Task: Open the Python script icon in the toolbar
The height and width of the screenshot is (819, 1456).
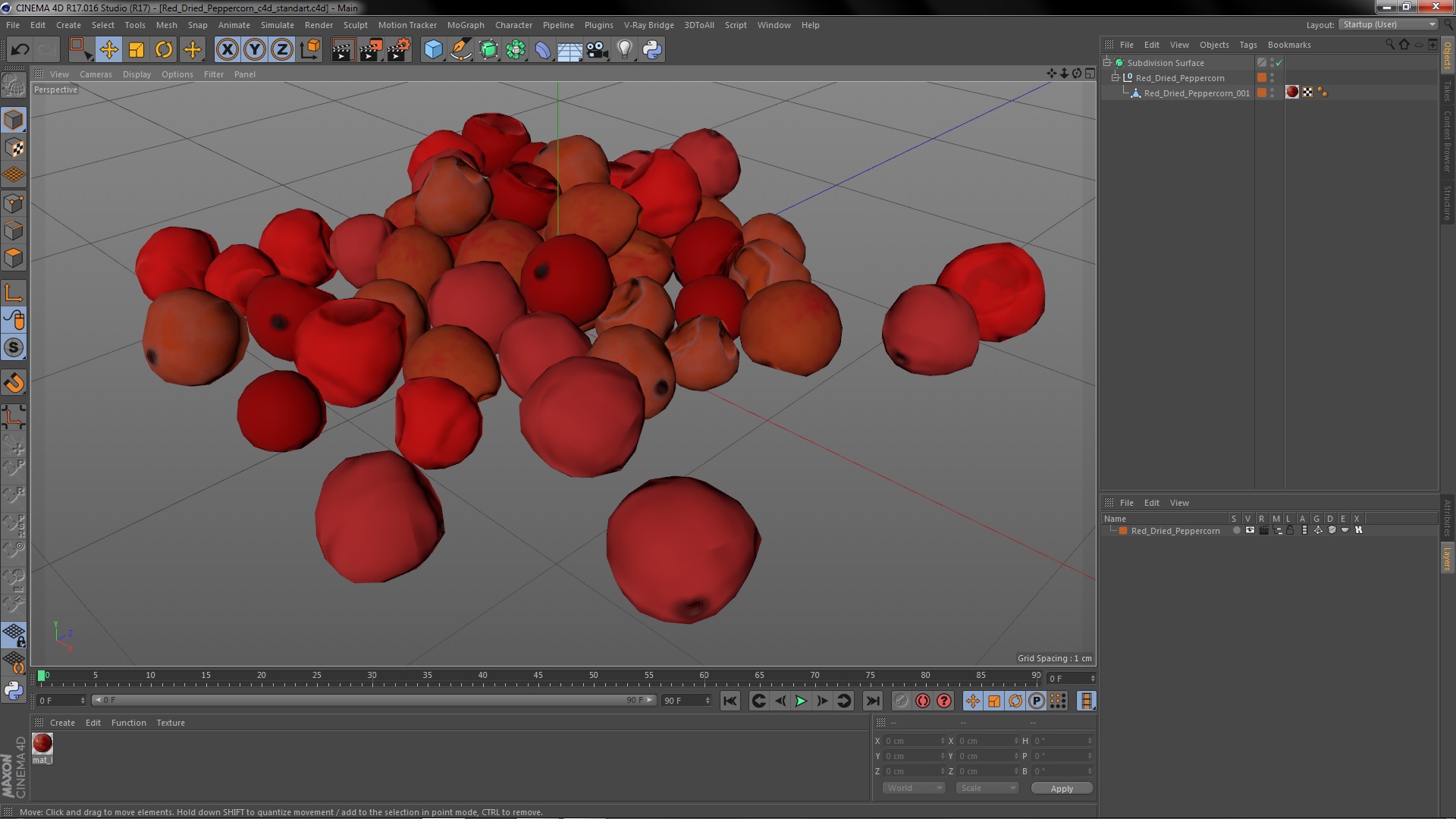Action: (652, 50)
